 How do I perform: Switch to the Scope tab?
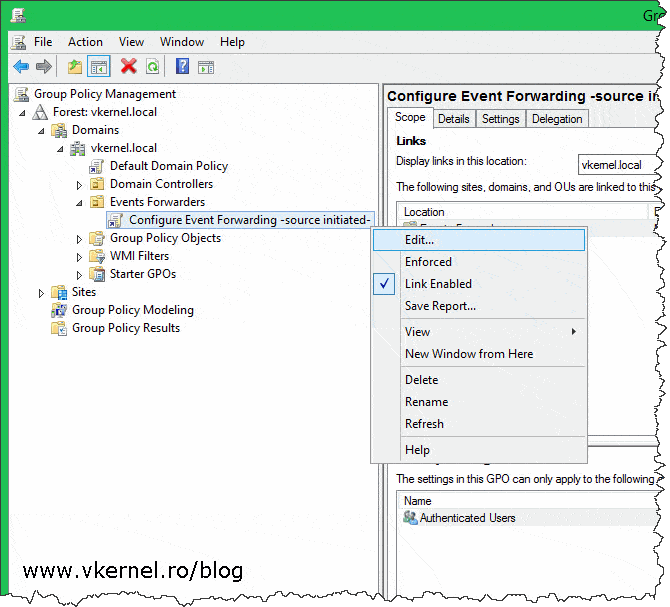pos(410,117)
